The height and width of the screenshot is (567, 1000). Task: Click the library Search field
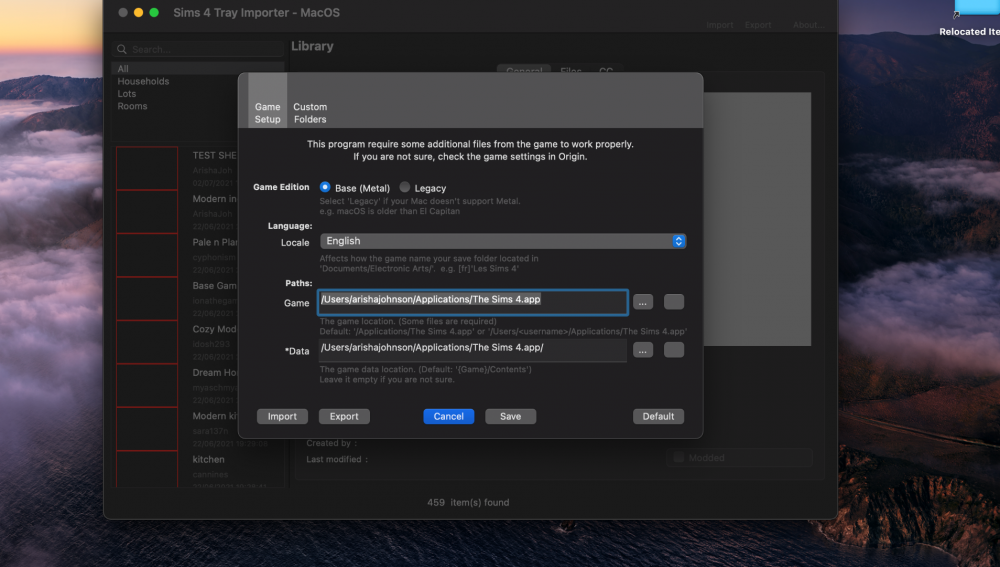point(198,49)
